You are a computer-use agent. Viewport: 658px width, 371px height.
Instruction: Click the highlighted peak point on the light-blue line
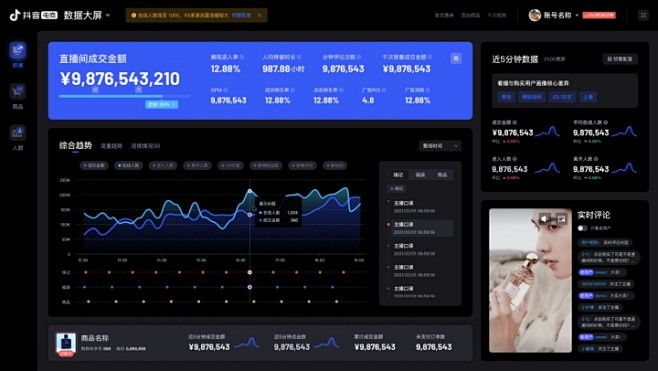pyautogui.click(x=250, y=191)
